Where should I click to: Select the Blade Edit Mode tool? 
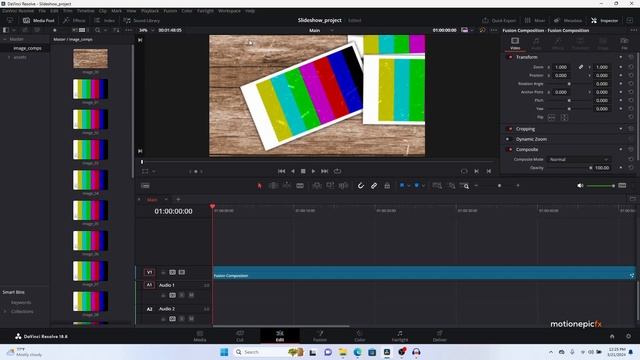coord(300,186)
